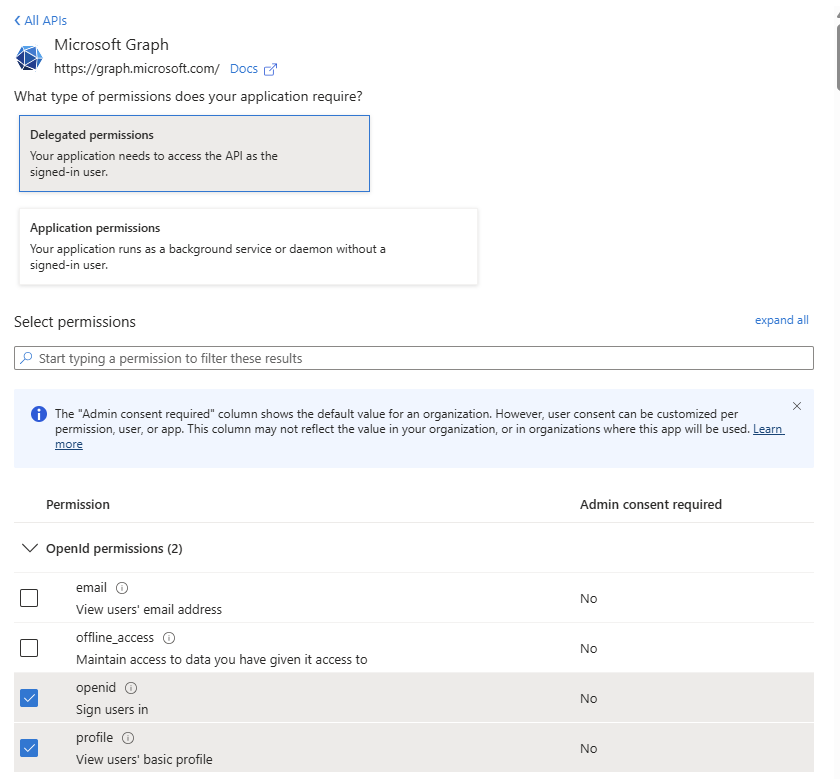Select Application permissions option

[248, 246]
